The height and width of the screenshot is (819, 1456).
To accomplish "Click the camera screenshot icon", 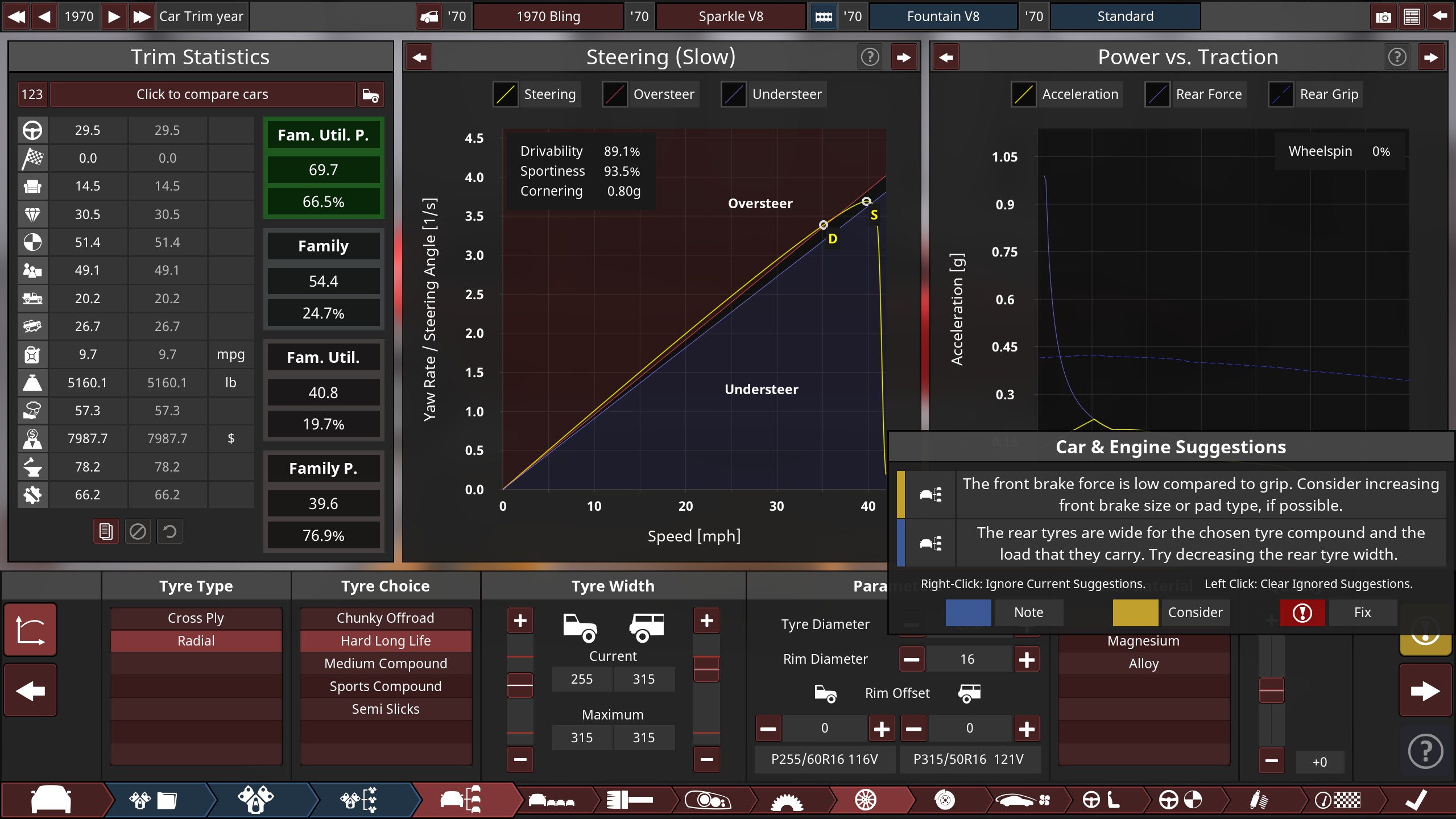I will pyautogui.click(x=1383, y=16).
